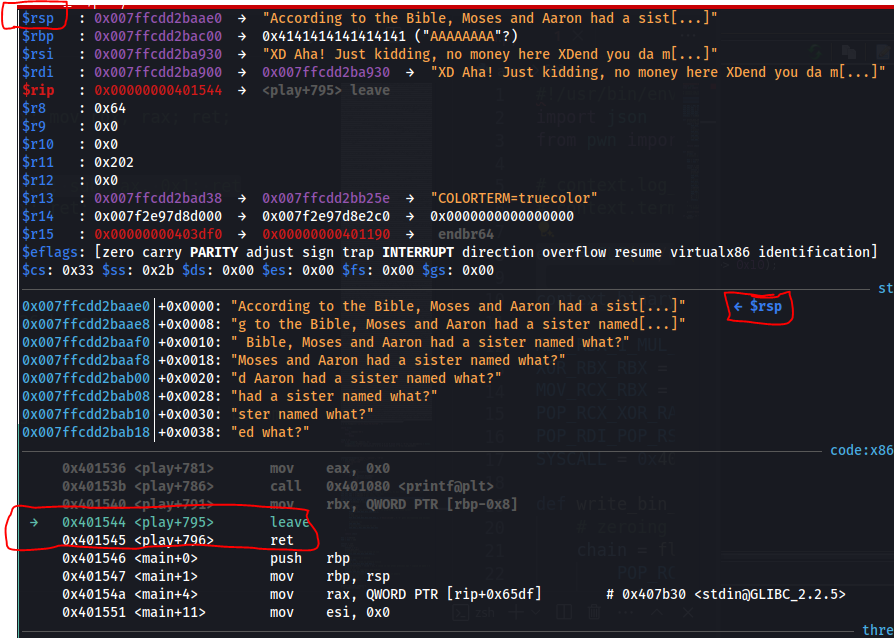This screenshot has height=638, width=894.
Task: Click the arrow icon marking the current instruction
Action: coord(34,521)
